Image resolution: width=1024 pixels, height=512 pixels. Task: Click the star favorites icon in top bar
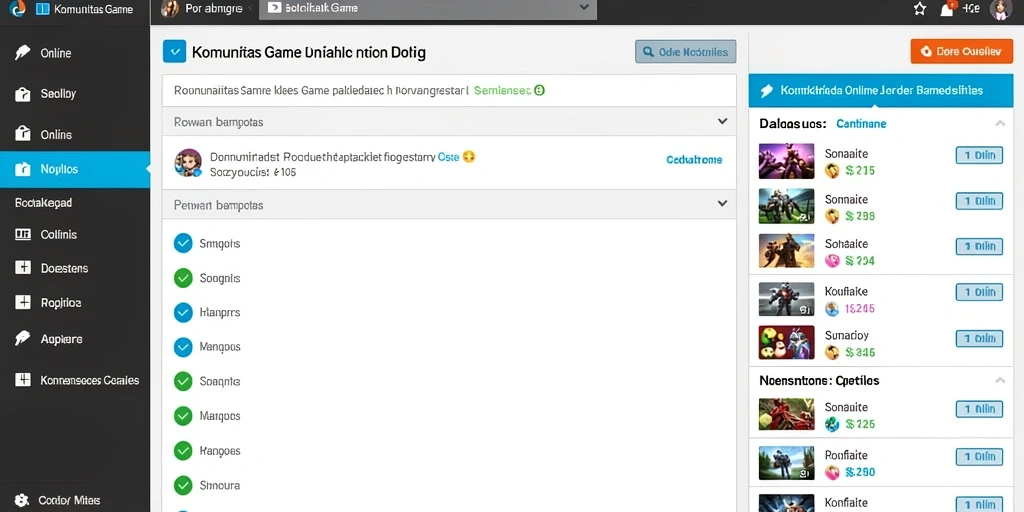(x=920, y=9)
